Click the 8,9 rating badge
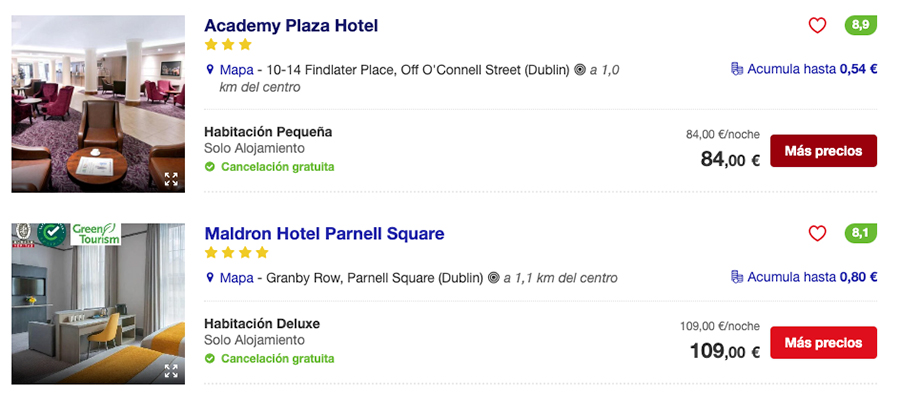The height and width of the screenshot is (397, 900). click(x=860, y=25)
